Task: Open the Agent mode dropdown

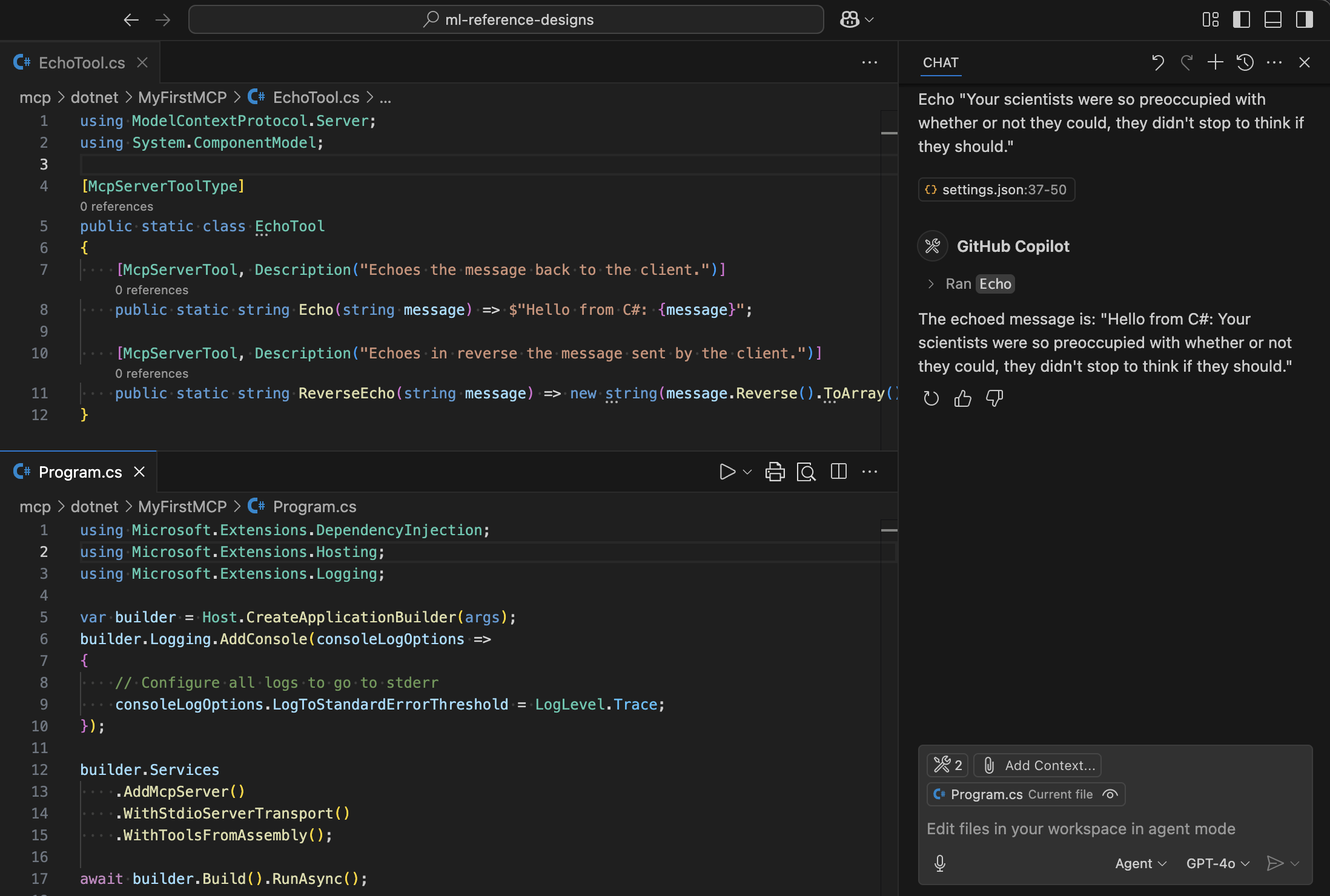Action: point(1140,863)
